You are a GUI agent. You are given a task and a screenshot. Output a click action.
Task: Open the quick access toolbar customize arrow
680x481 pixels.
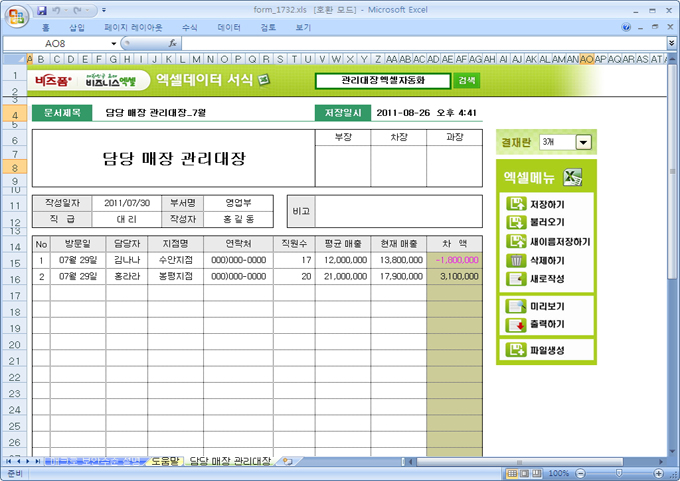[x=104, y=10]
